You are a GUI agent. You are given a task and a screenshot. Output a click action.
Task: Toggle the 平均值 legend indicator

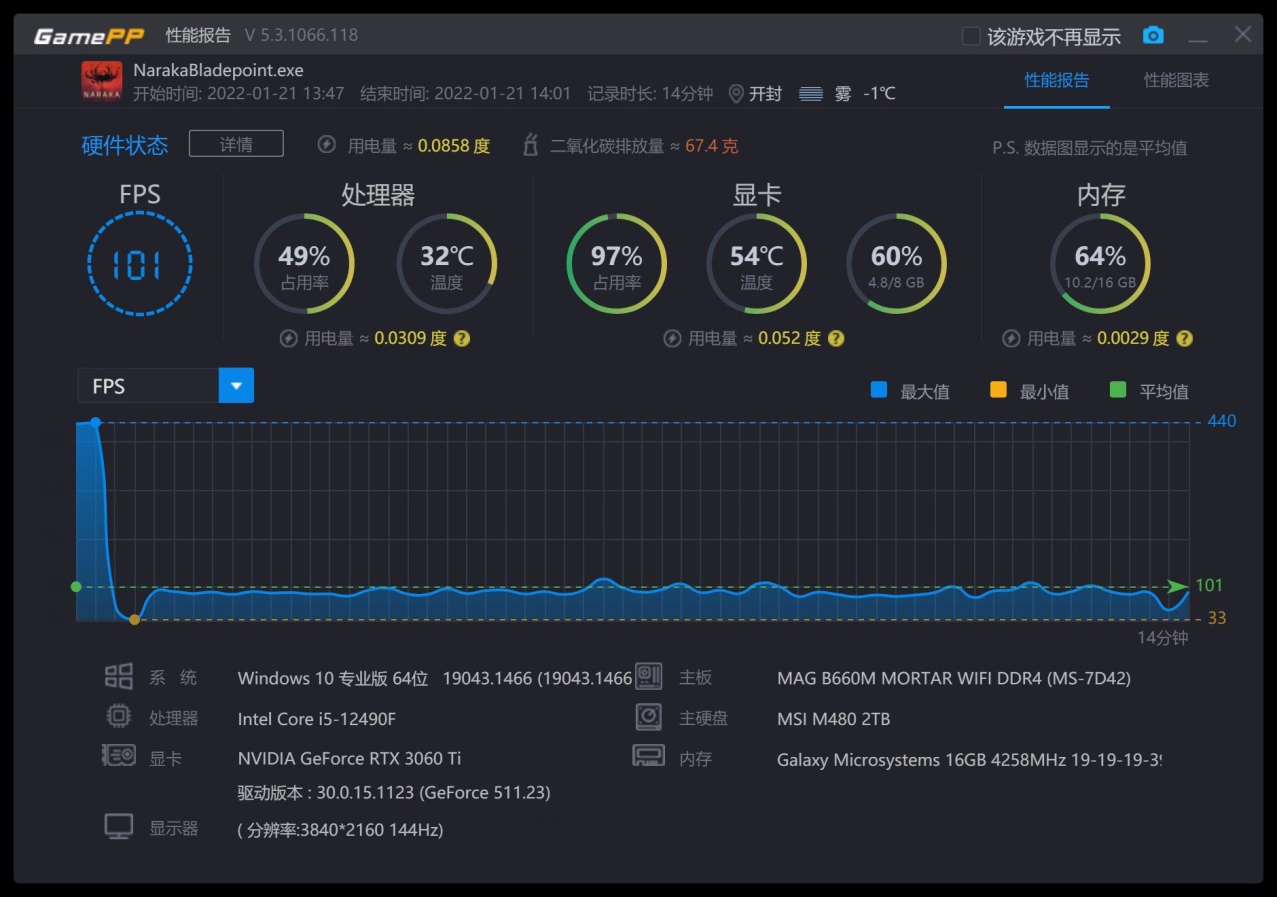click(x=1117, y=390)
